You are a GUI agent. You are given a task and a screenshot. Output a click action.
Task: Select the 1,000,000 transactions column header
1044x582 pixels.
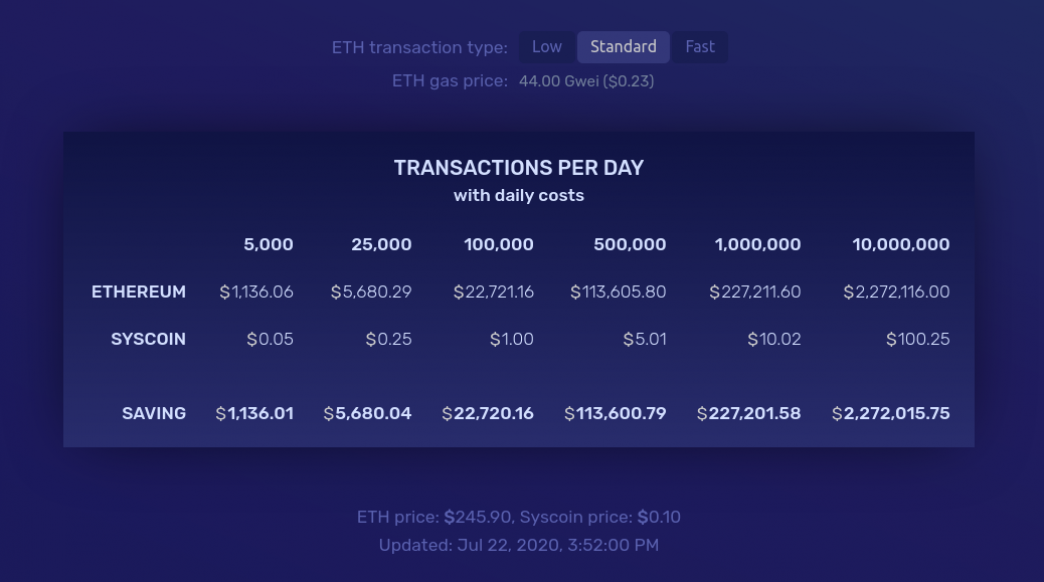click(757, 244)
